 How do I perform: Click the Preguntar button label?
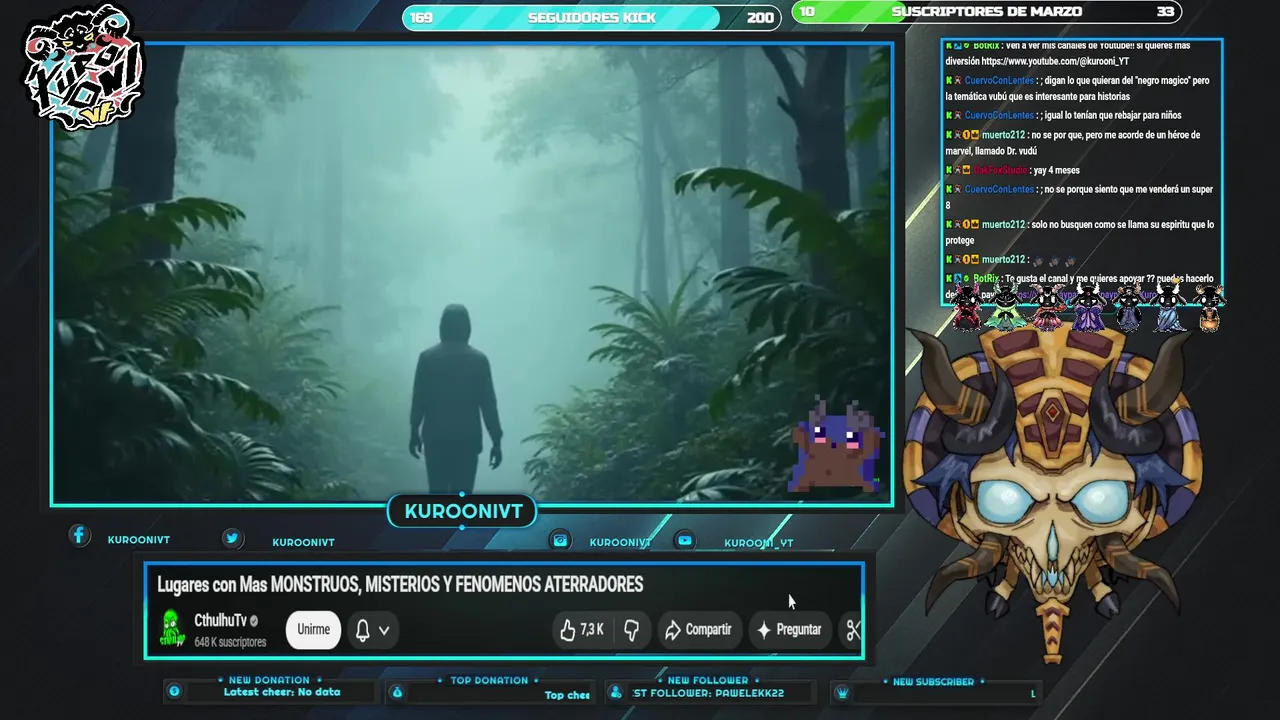(x=799, y=630)
